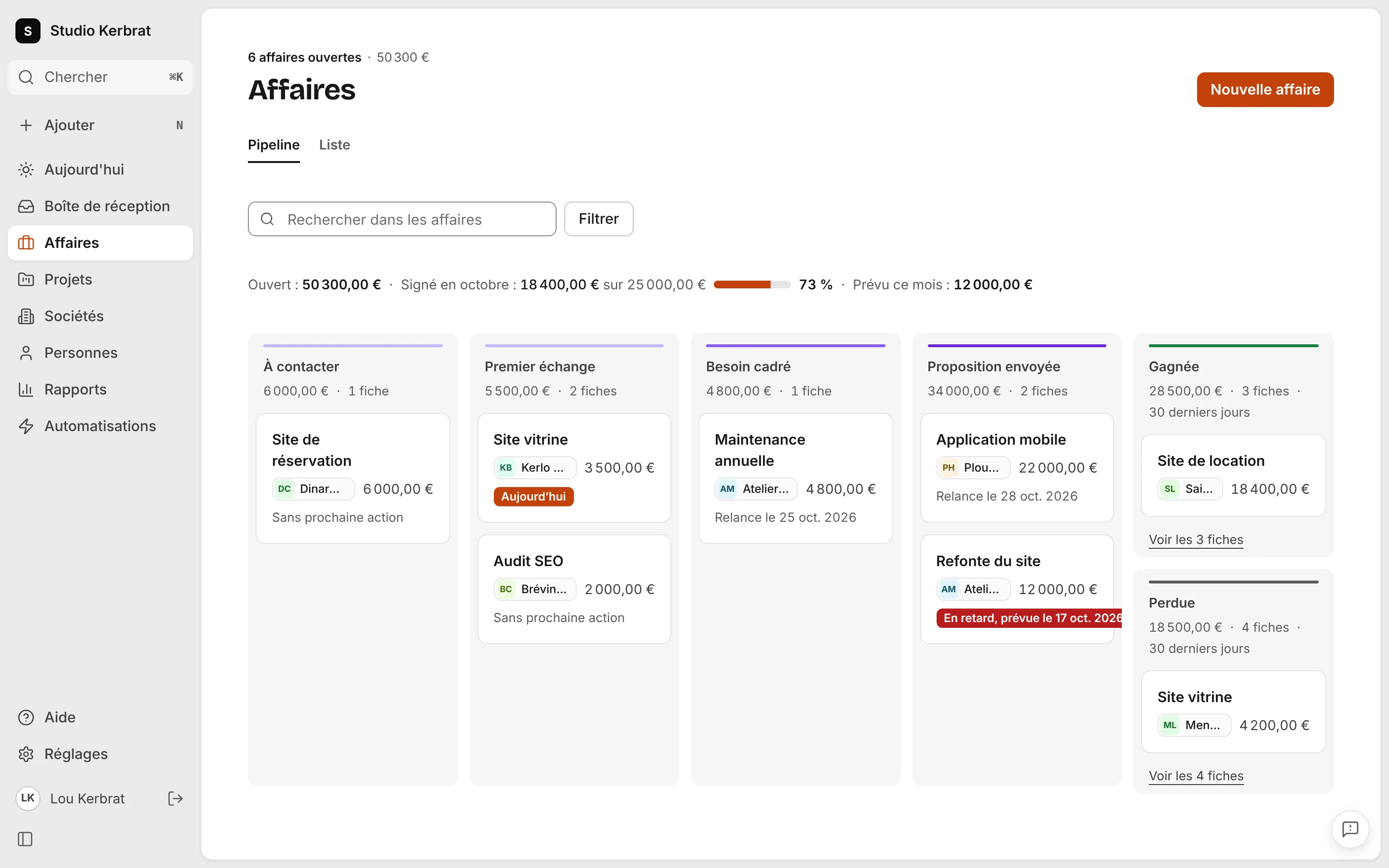Click the Plou company chip

[973, 468]
